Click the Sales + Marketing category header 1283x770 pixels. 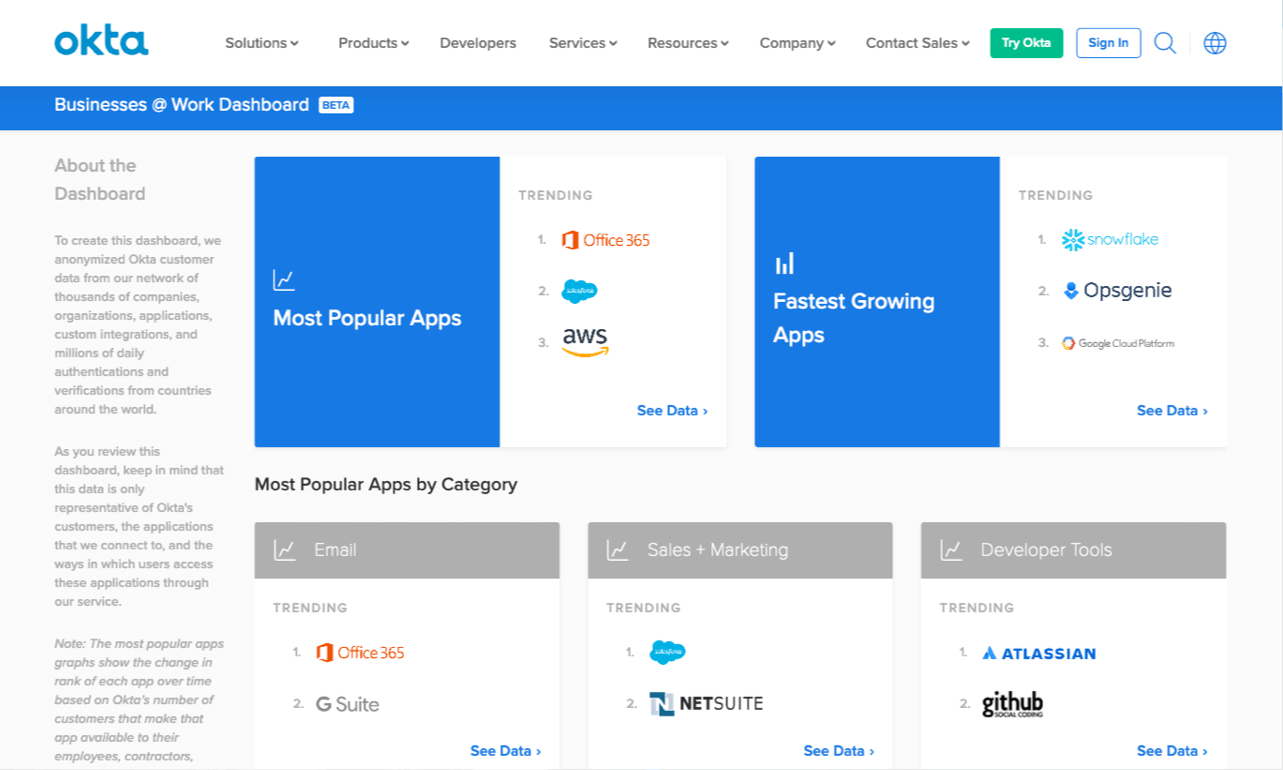click(740, 550)
